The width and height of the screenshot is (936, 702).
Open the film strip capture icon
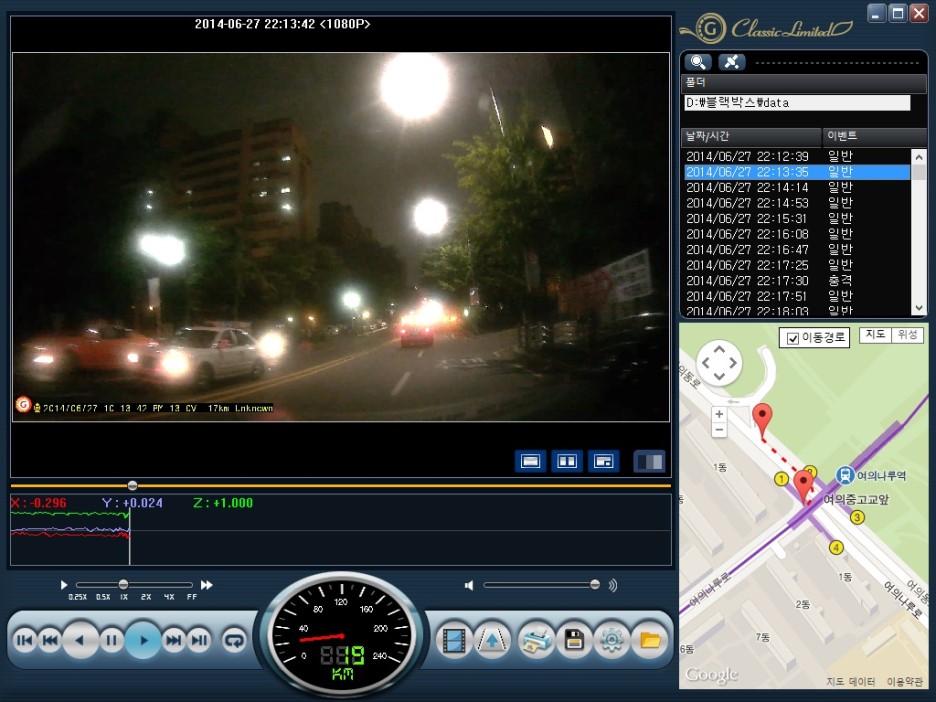(455, 640)
